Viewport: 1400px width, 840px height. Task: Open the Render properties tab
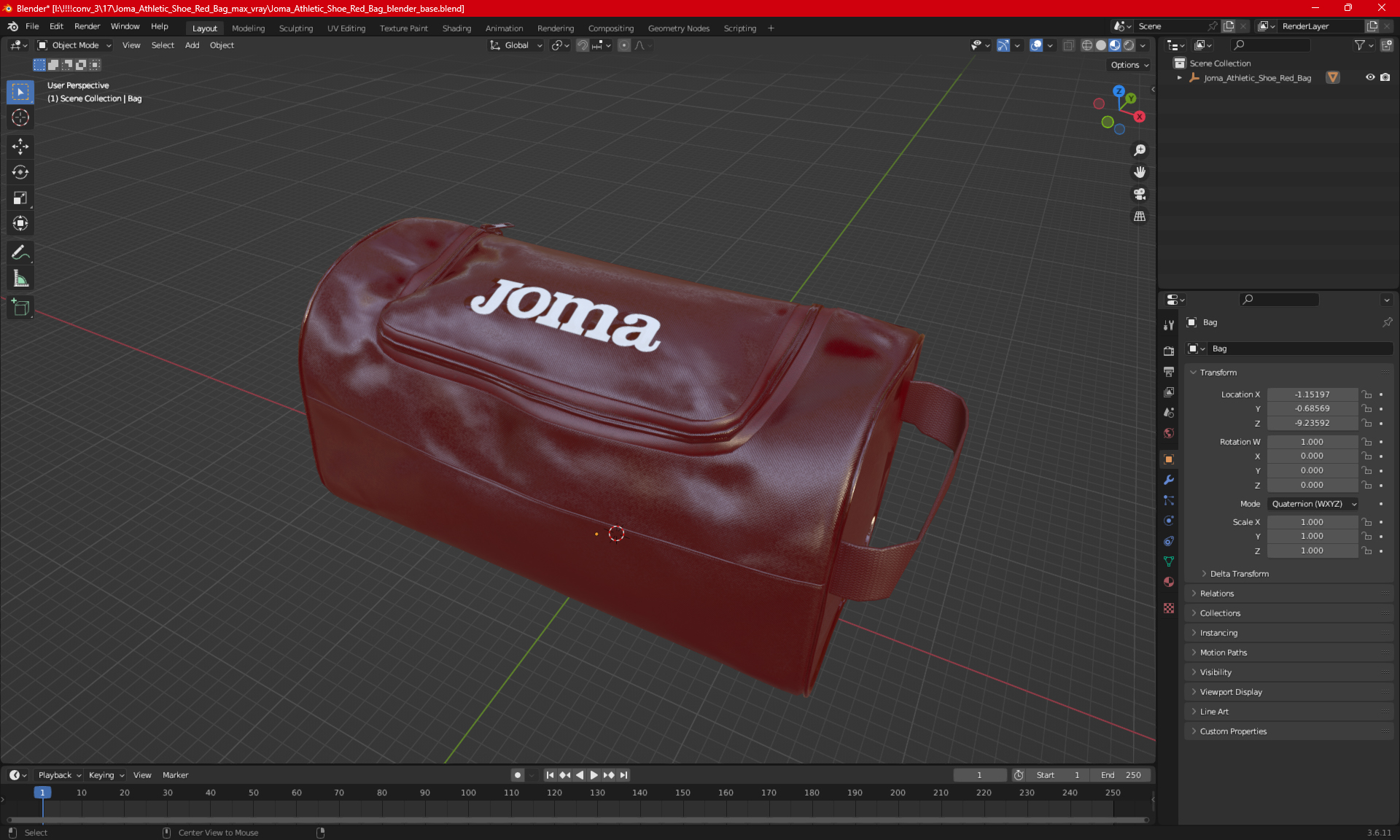[x=1169, y=351]
